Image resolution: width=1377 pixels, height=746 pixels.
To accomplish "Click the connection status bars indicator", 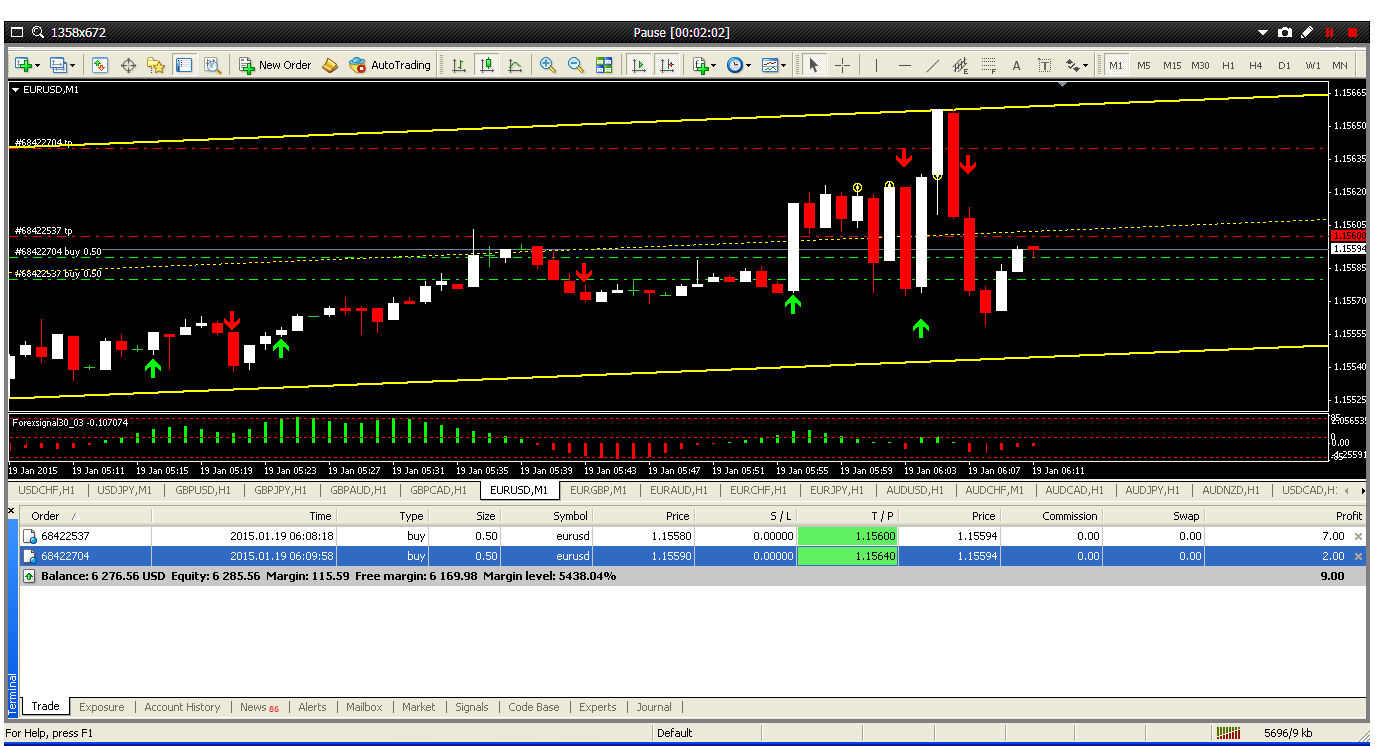I will tap(1228, 733).
